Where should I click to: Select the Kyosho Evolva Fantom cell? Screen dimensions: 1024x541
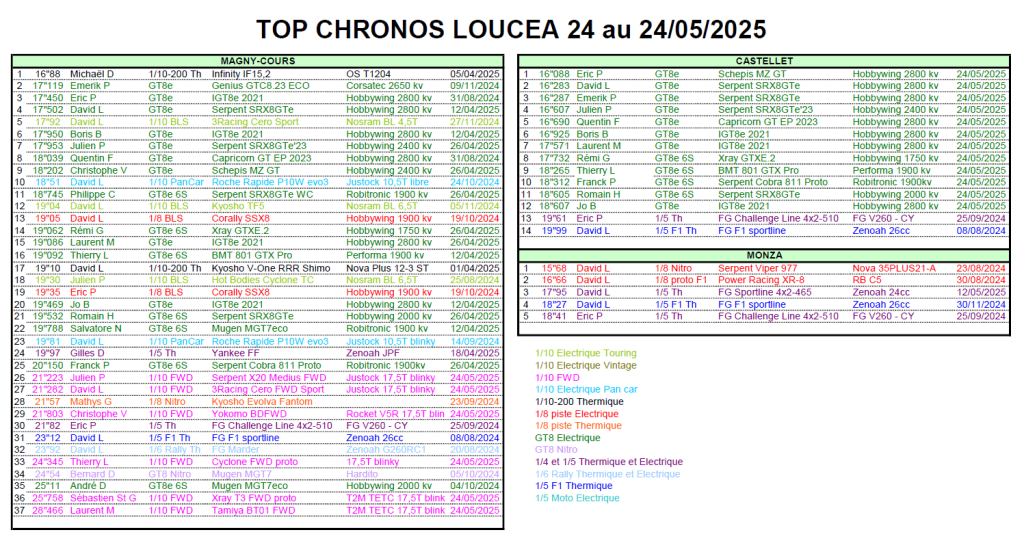(x=262, y=402)
